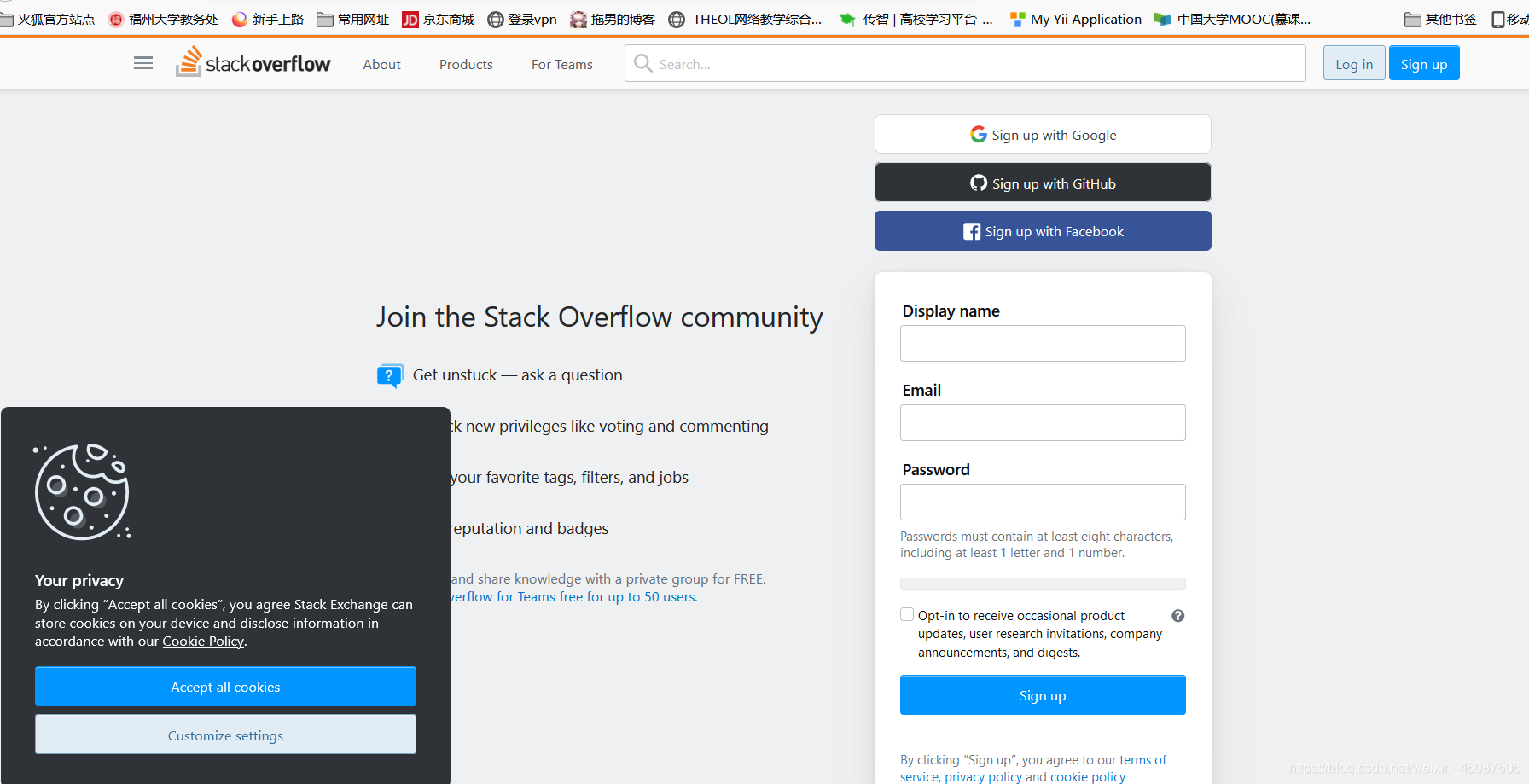Accept all cookies
Screen dimensions: 1529x784
coord(225,687)
